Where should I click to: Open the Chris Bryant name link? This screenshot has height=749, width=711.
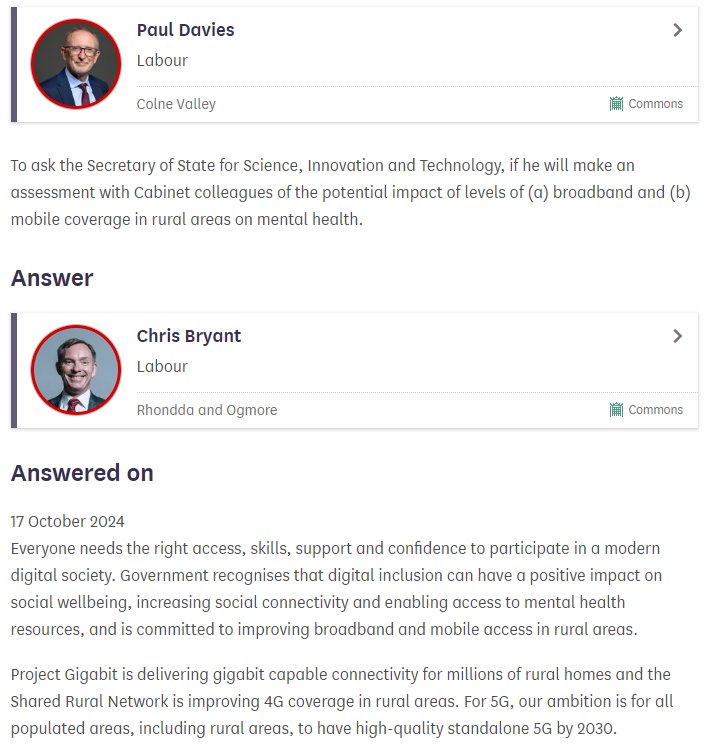pyautogui.click(x=189, y=336)
